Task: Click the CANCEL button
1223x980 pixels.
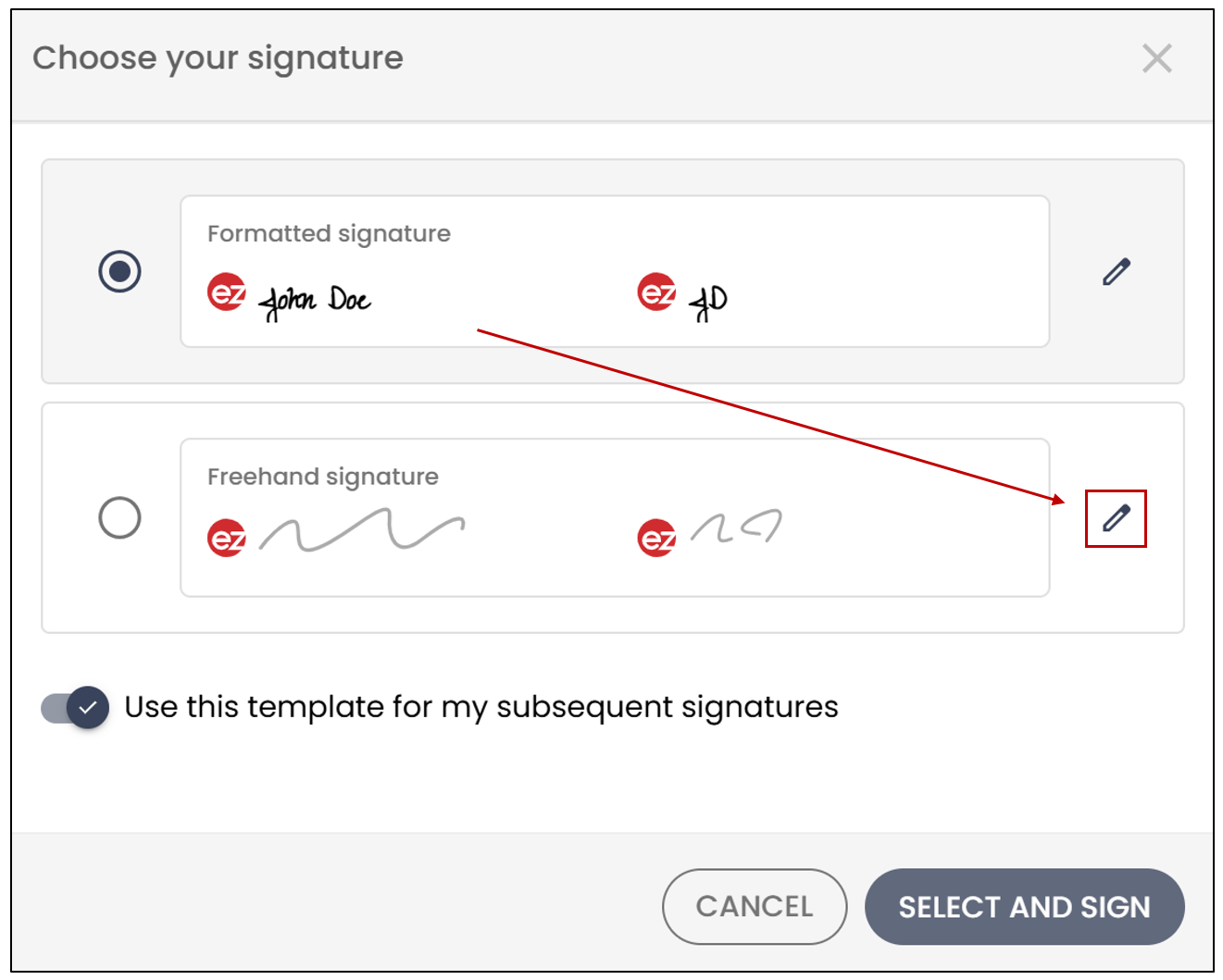Action: tap(755, 907)
